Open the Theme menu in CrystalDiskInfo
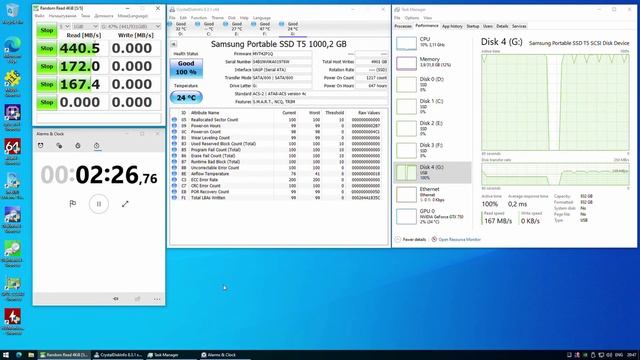640x360 pixels. (218, 18)
